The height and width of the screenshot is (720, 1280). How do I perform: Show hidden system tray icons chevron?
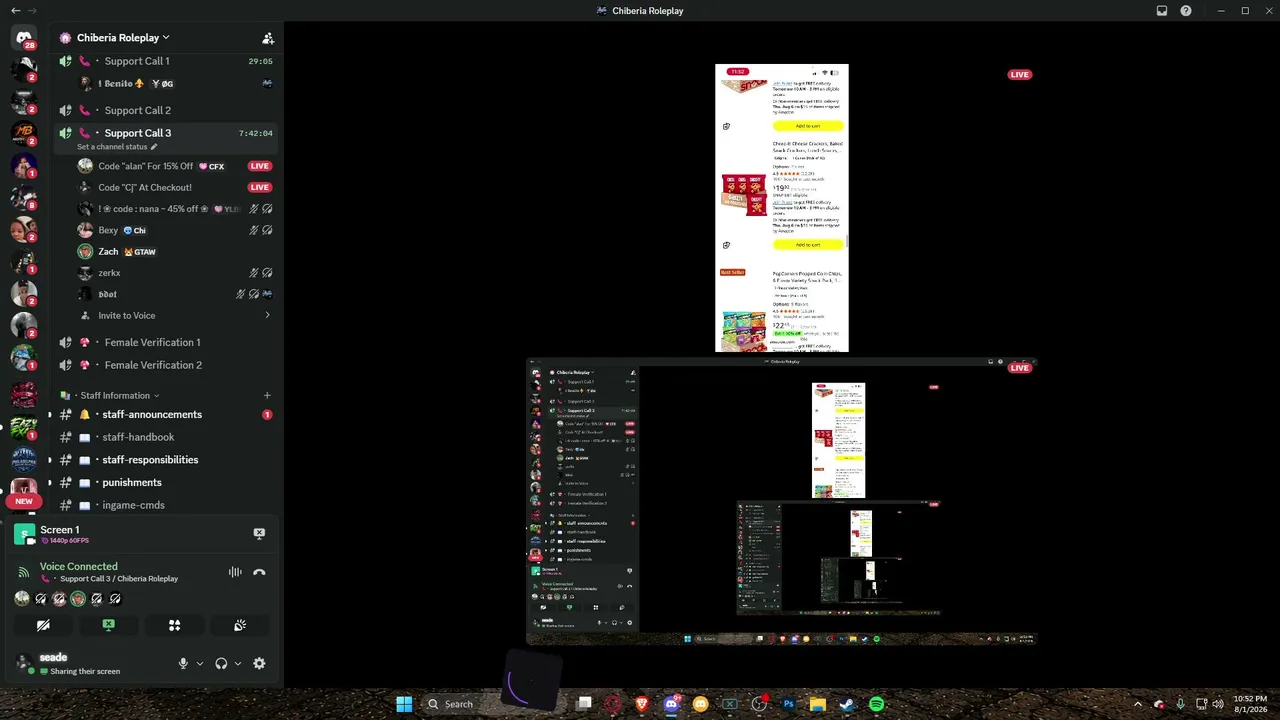[x=1137, y=704]
